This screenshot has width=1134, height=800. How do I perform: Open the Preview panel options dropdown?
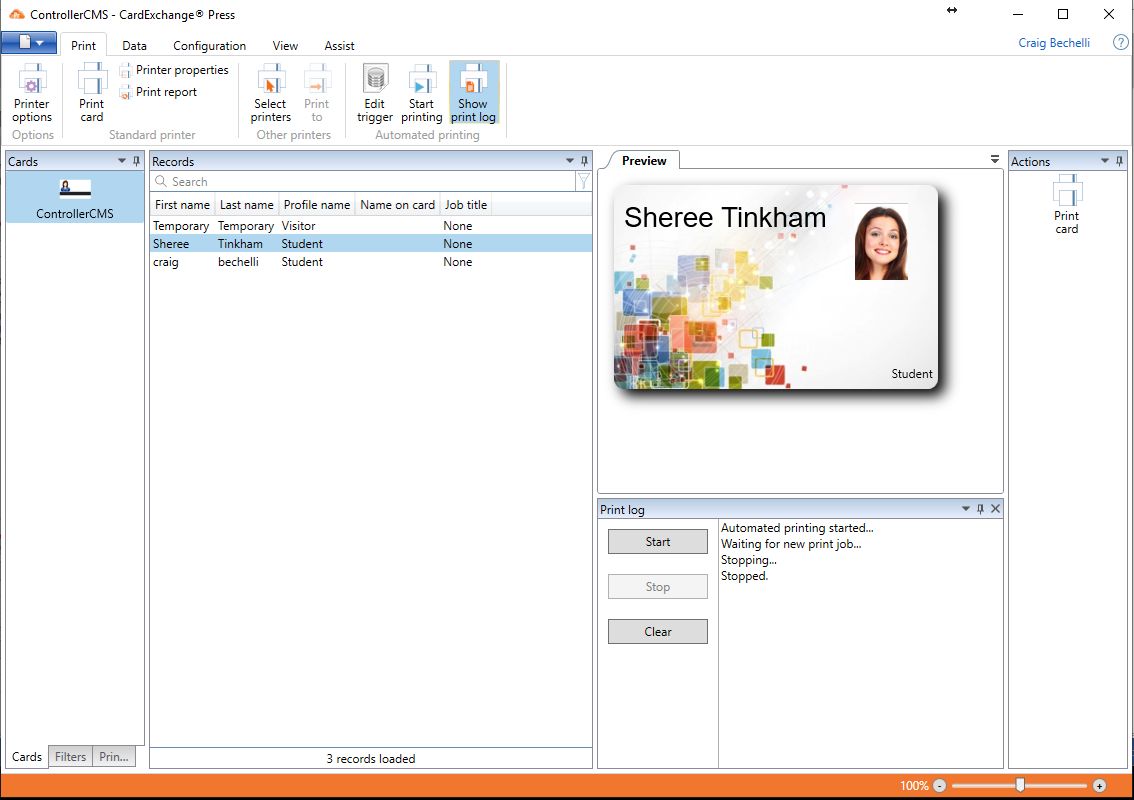click(x=995, y=159)
